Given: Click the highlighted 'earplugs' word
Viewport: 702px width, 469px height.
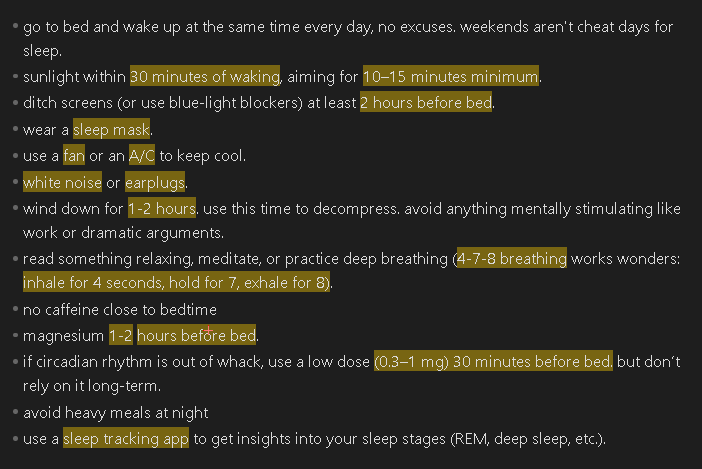Looking at the screenshot, I should tap(155, 183).
